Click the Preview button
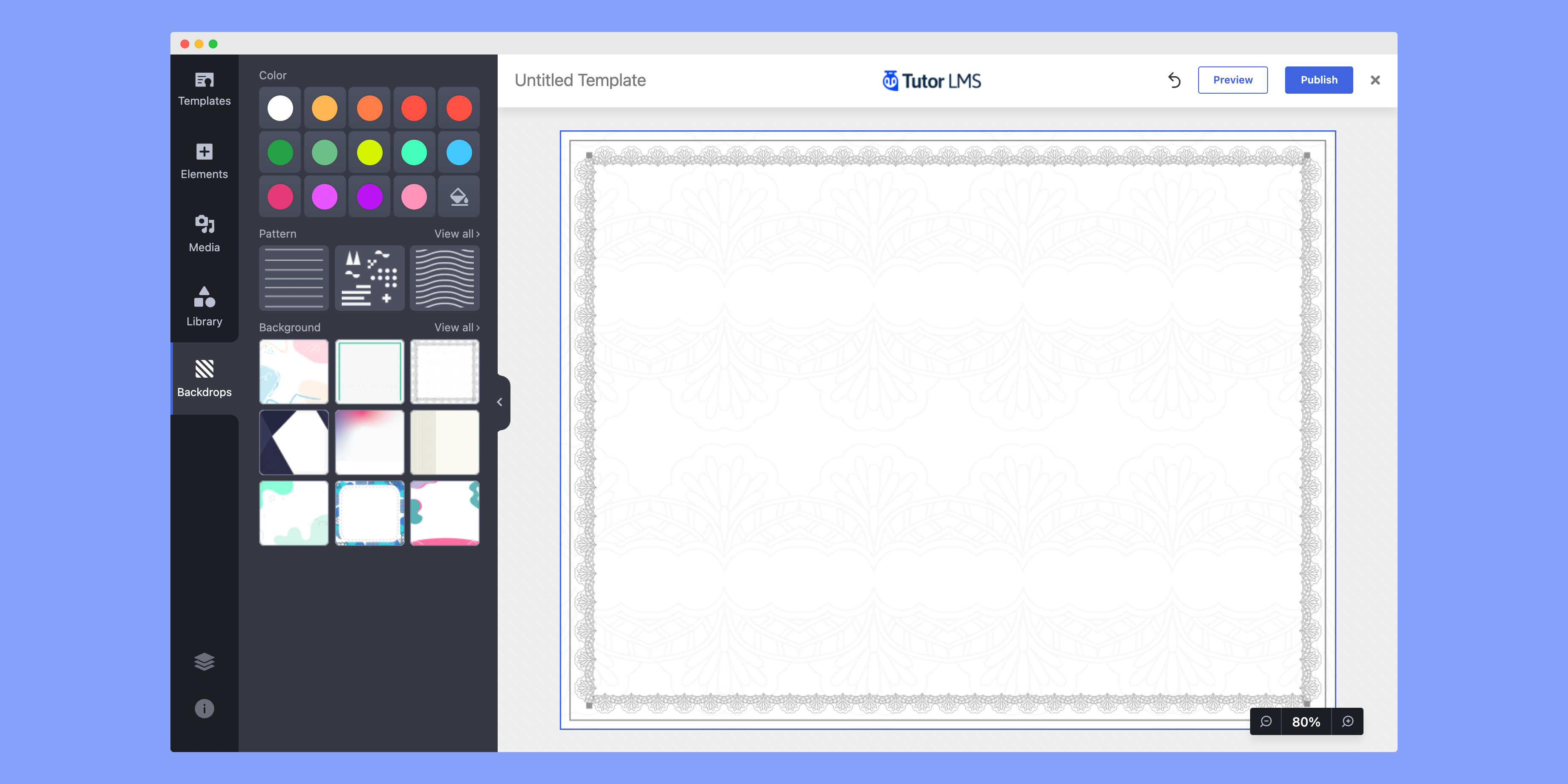The height and width of the screenshot is (784, 1568). click(1231, 80)
